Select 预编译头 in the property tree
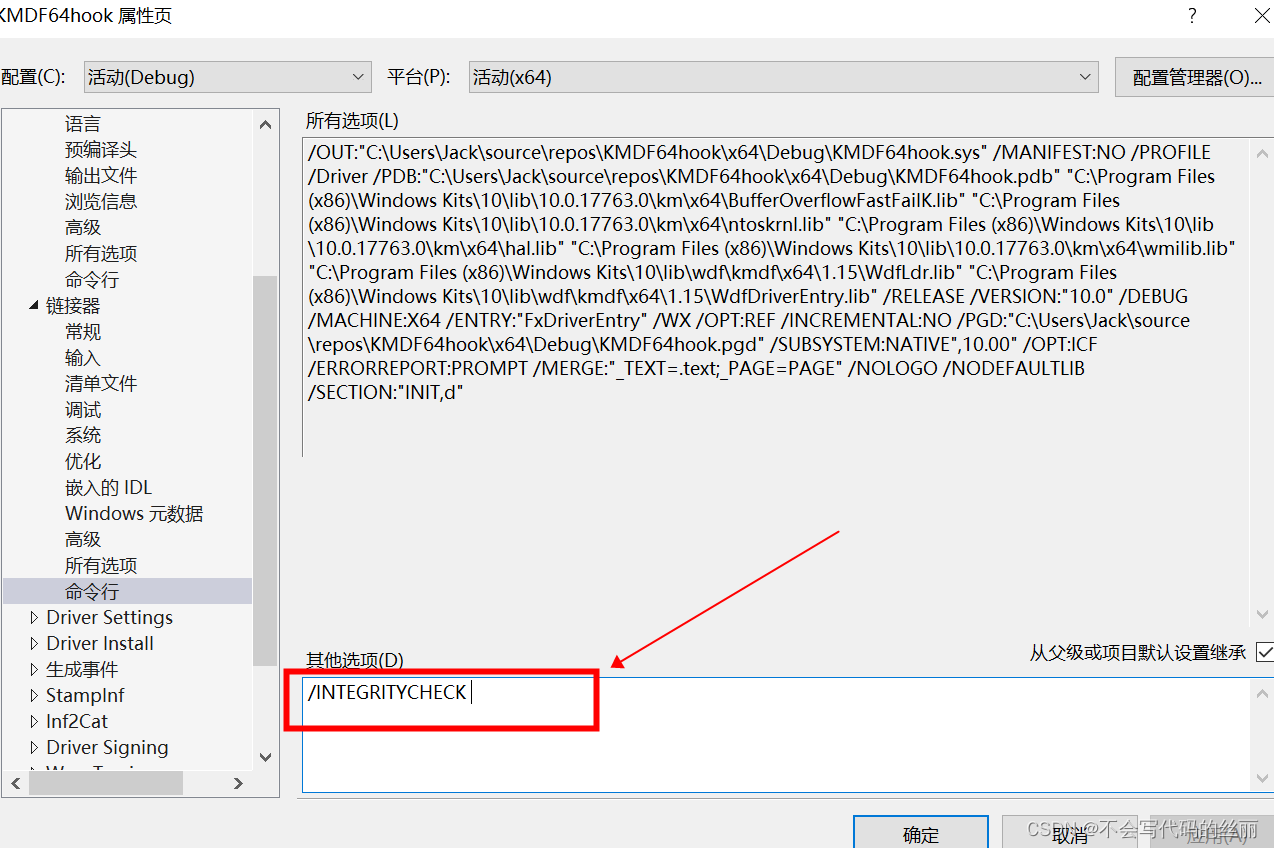Screen dimensions: 1274x848 tap(101, 150)
